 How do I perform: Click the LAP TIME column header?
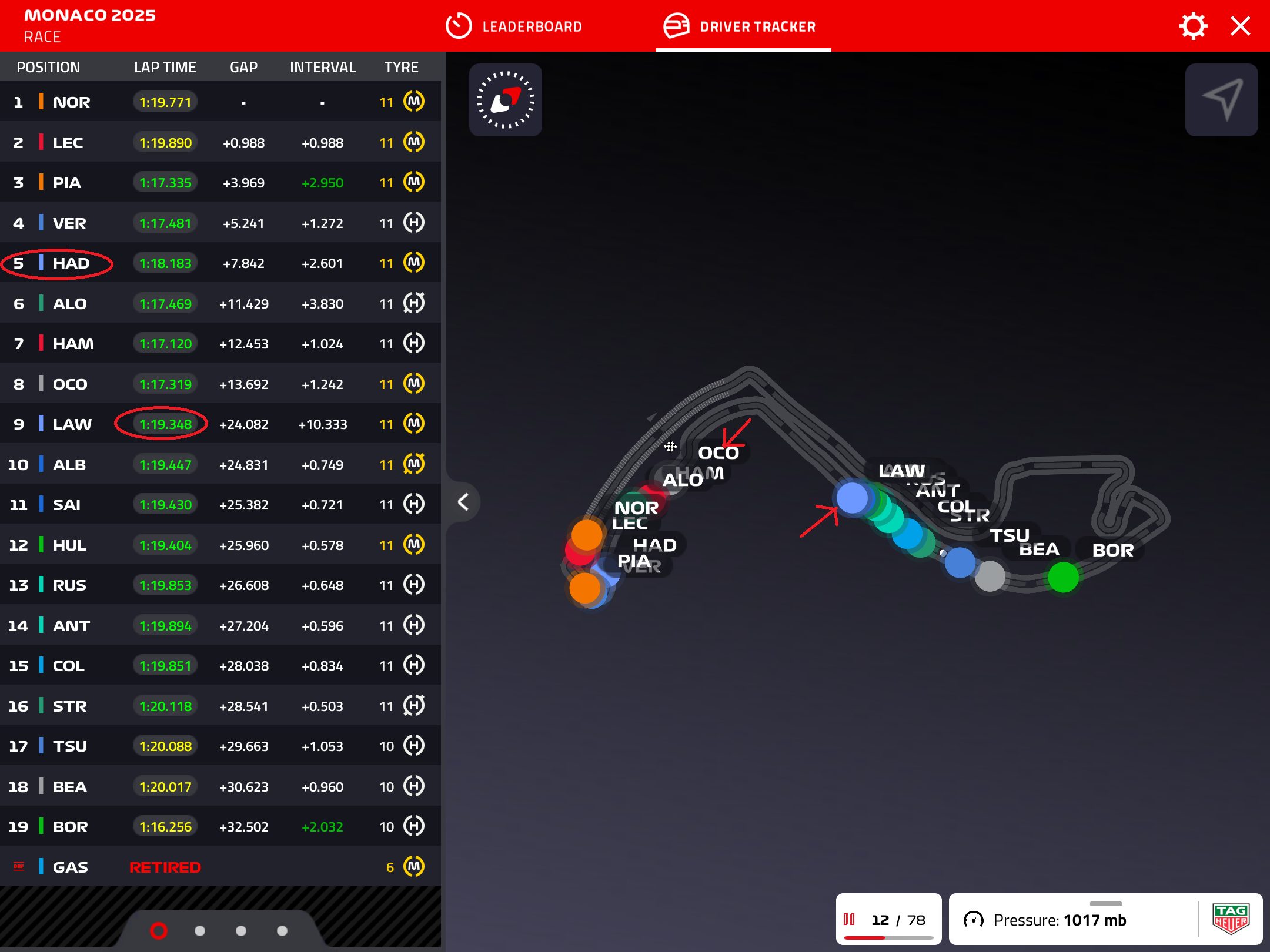[165, 68]
